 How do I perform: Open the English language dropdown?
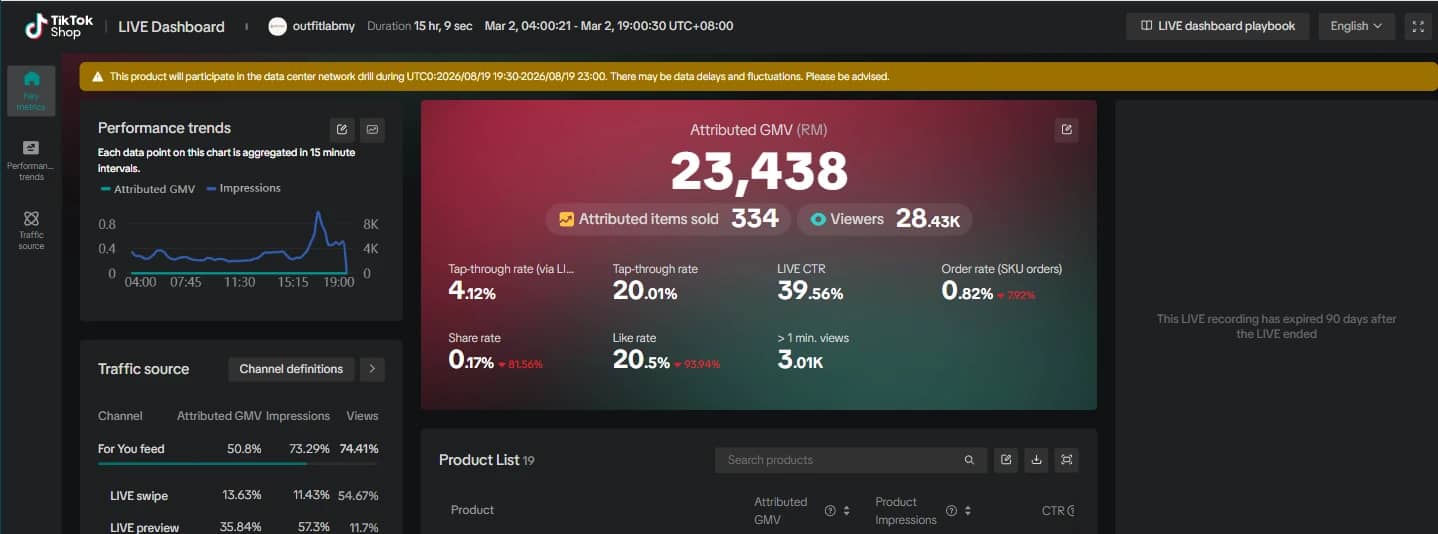click(1356, 26)
